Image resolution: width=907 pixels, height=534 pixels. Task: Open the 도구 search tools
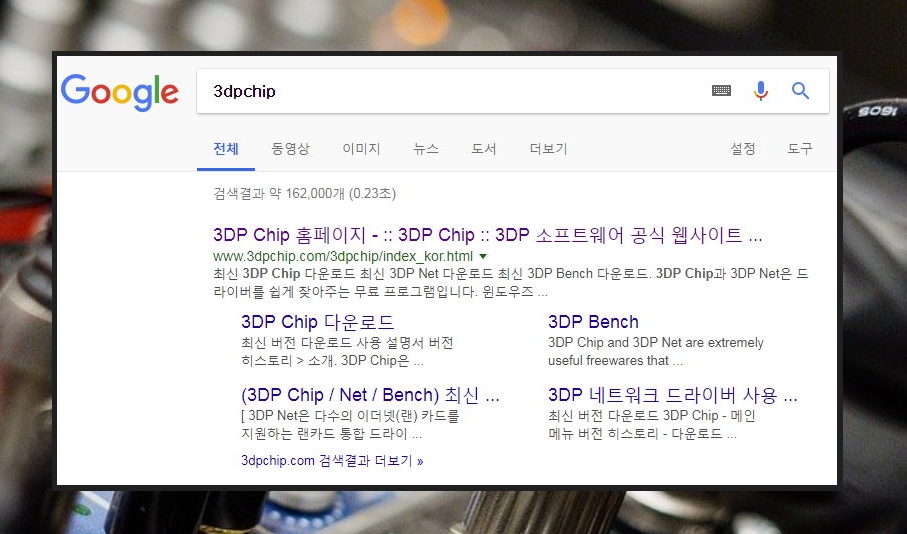(x=800, y=149)
